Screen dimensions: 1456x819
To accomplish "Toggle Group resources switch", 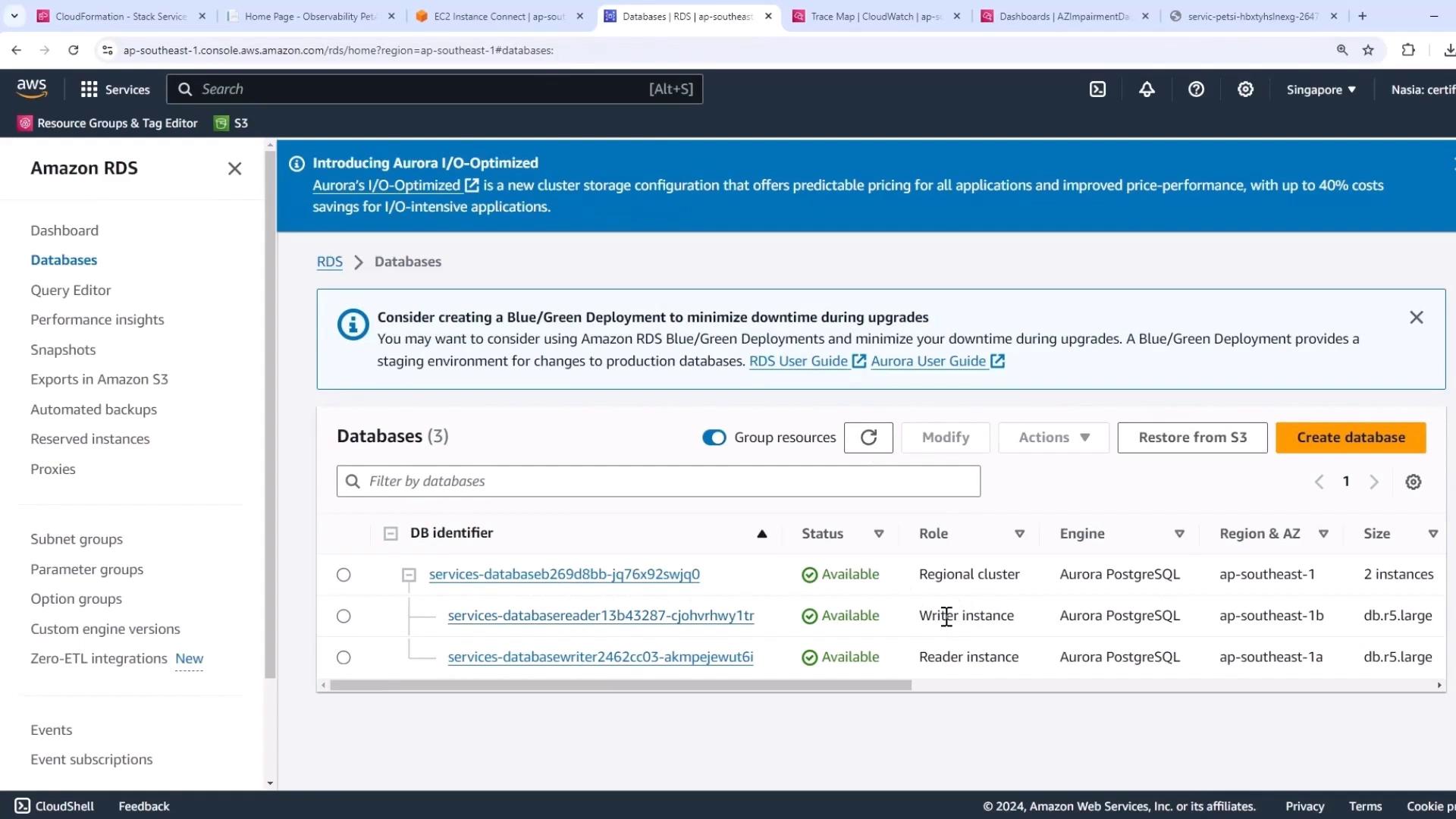I will 714,438.
